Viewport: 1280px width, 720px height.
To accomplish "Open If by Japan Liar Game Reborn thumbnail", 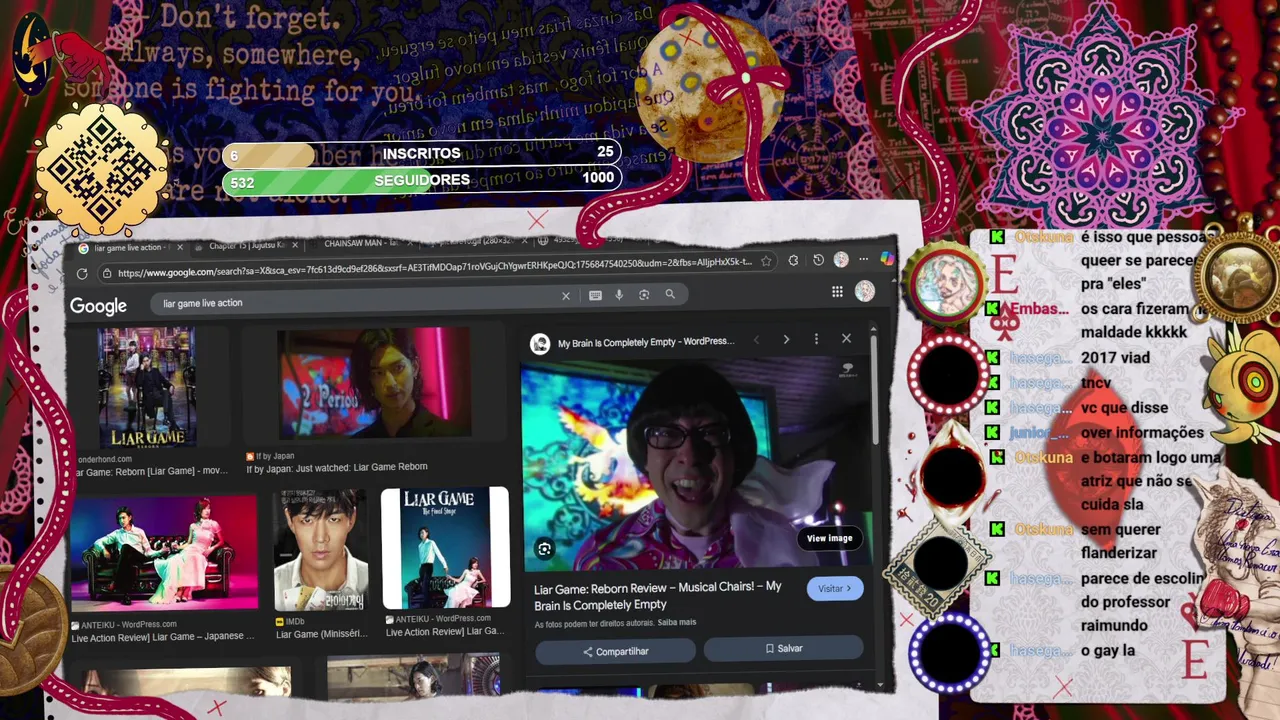I will pyautogui.click(x=374, y=383).
